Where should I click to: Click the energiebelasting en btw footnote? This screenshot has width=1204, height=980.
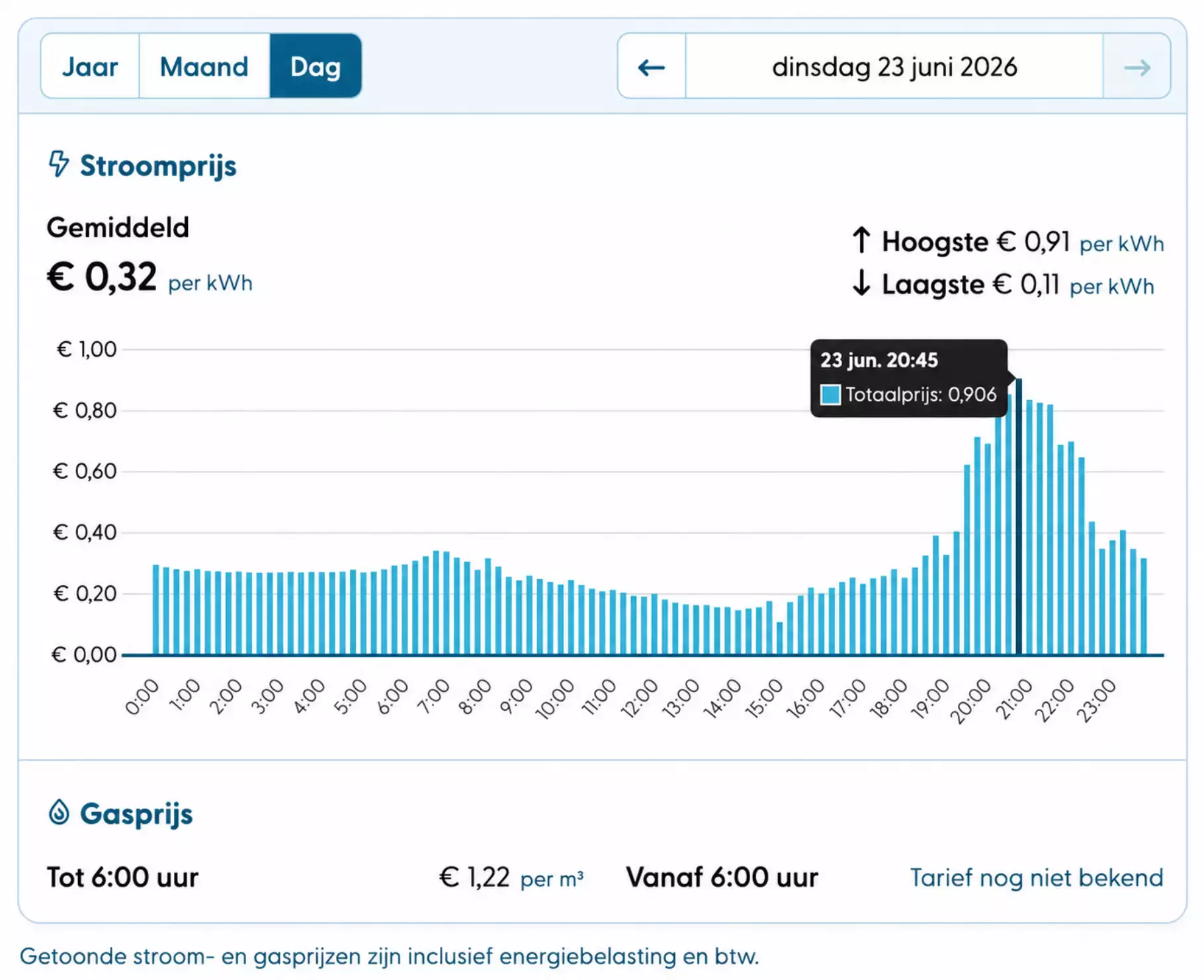389,956
